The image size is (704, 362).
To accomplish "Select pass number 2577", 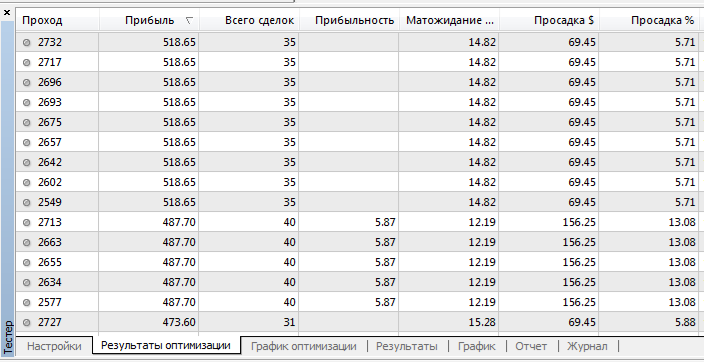I will (50, 302).
